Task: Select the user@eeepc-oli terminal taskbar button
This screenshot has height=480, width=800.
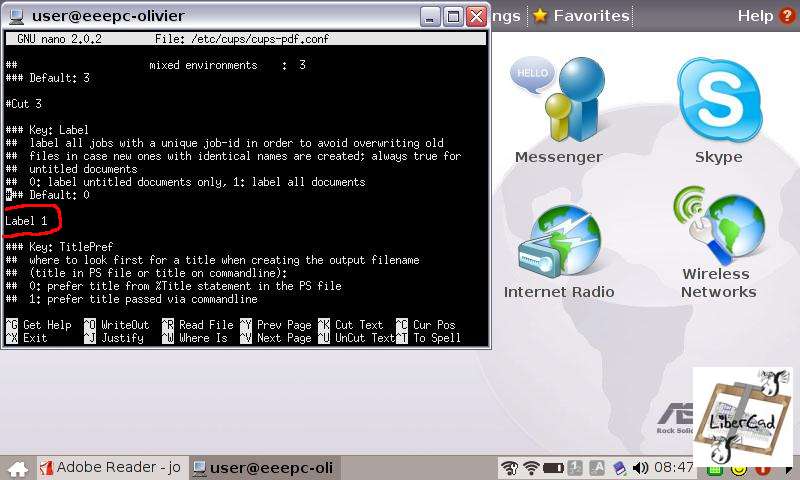Action: pyautogui.click(x=265, y=468)
